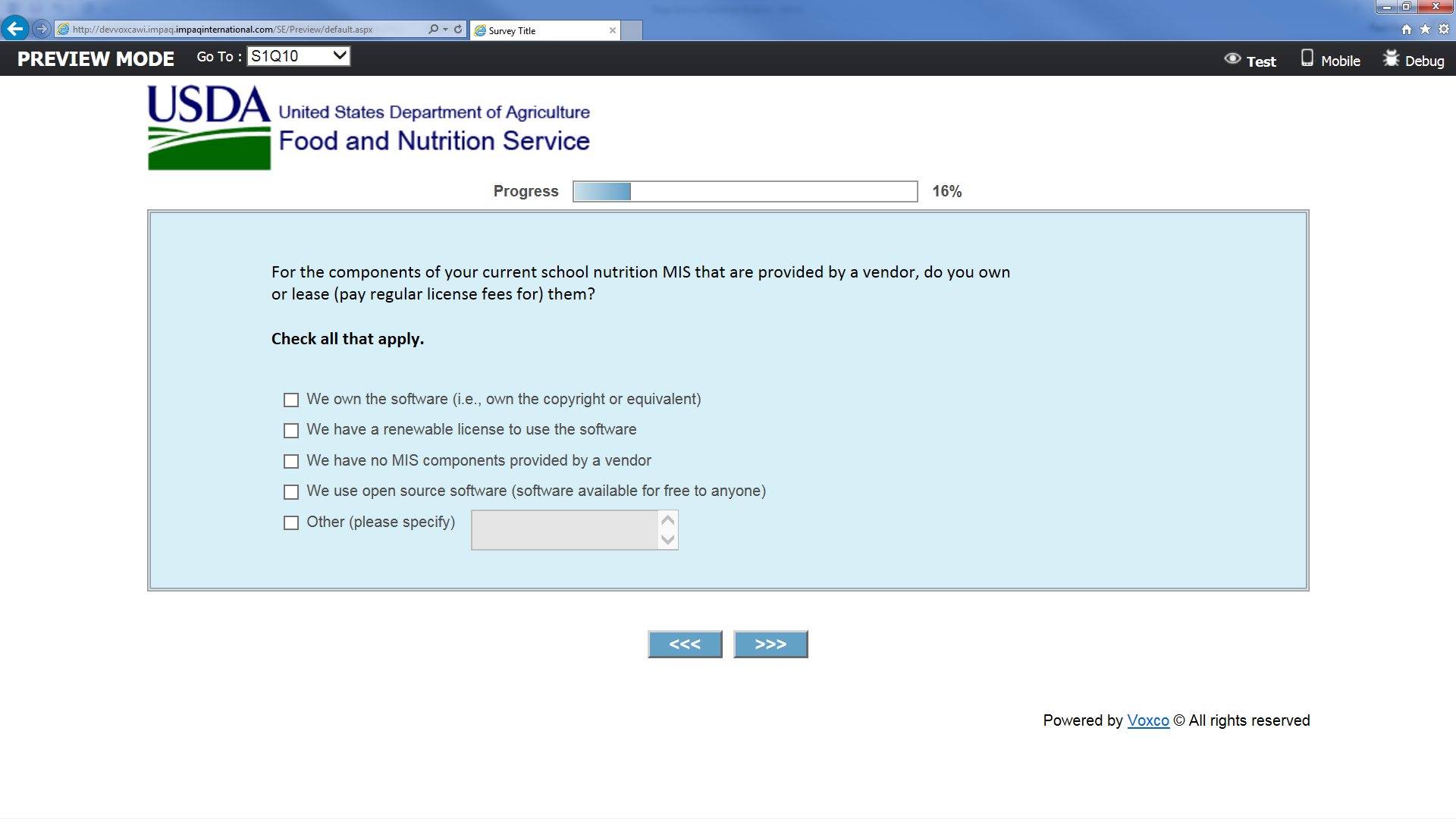Viewport: 1456px width, 819px height.
Task: Open browser favorites star icon
Action: [x=1425, y=29]
